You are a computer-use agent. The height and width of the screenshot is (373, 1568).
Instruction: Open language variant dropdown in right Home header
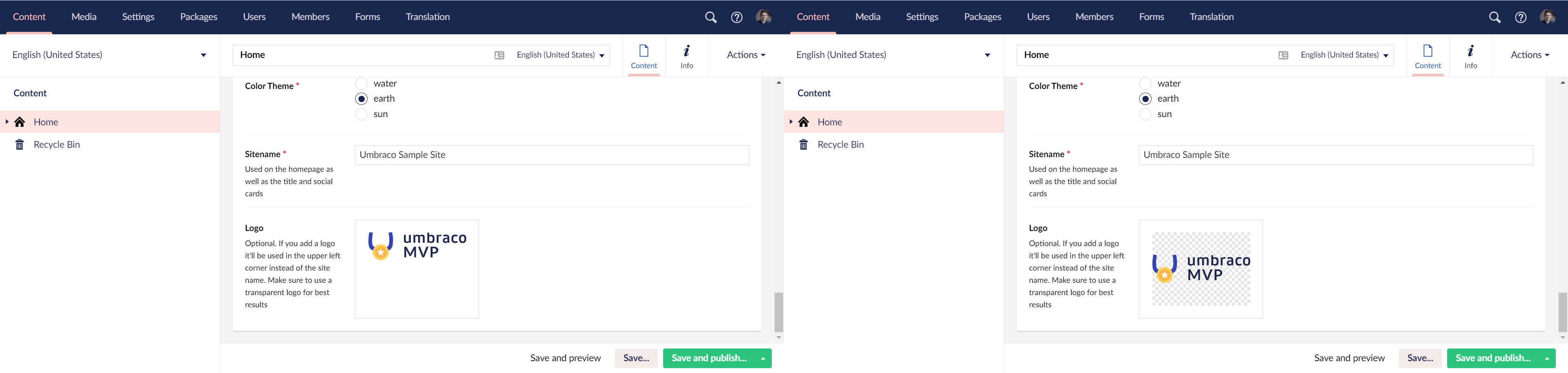click(x=1345, y=55)
